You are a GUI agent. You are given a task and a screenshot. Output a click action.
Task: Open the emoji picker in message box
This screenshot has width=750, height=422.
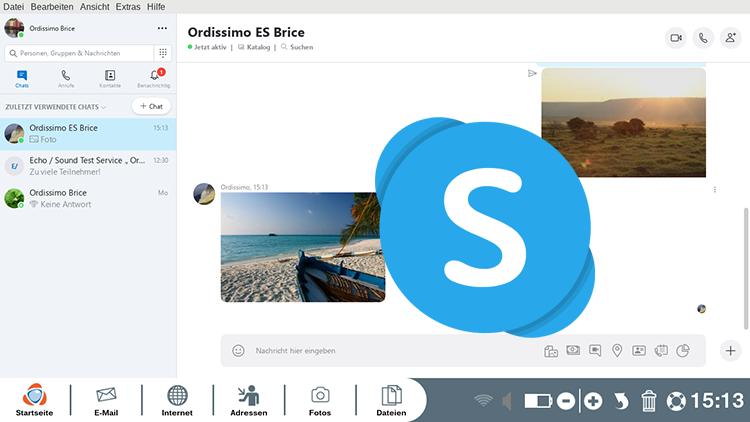(x=238, y=351)
